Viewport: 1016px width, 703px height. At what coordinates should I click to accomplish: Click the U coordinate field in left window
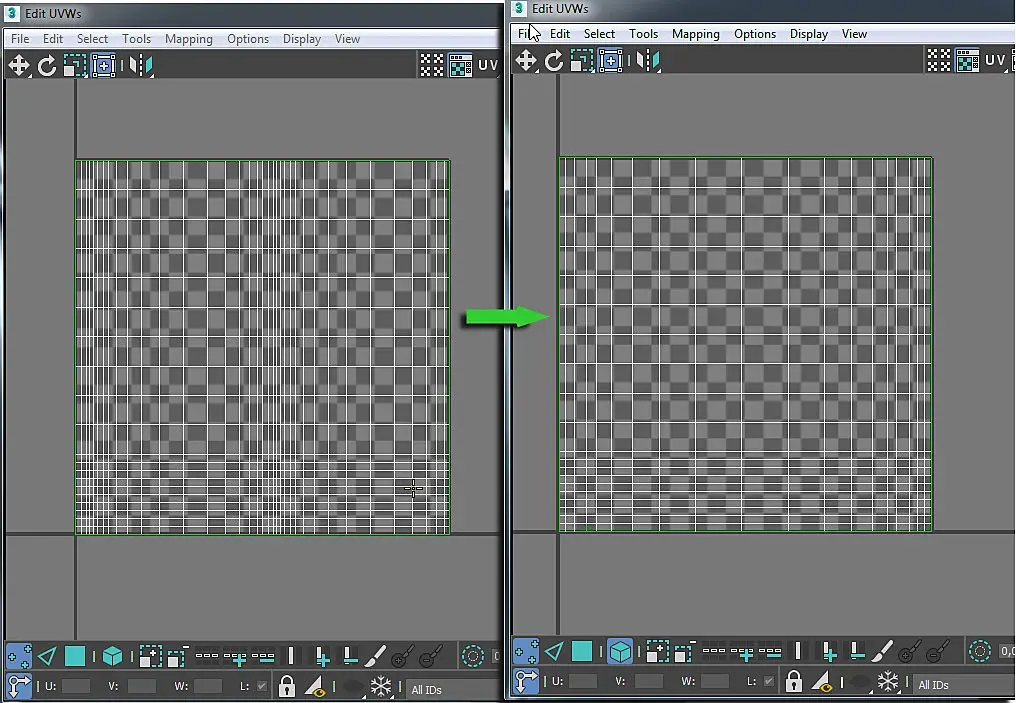click(76, 686)
